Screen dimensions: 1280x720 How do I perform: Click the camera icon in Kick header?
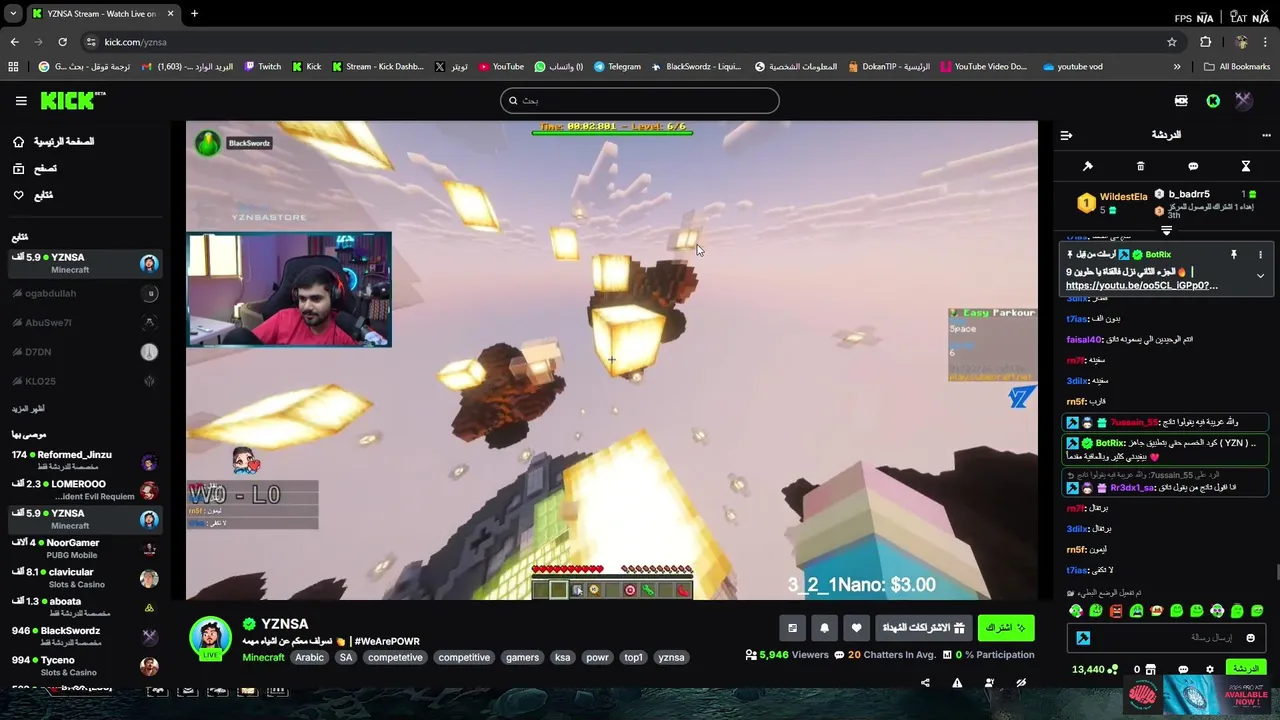1181,101
